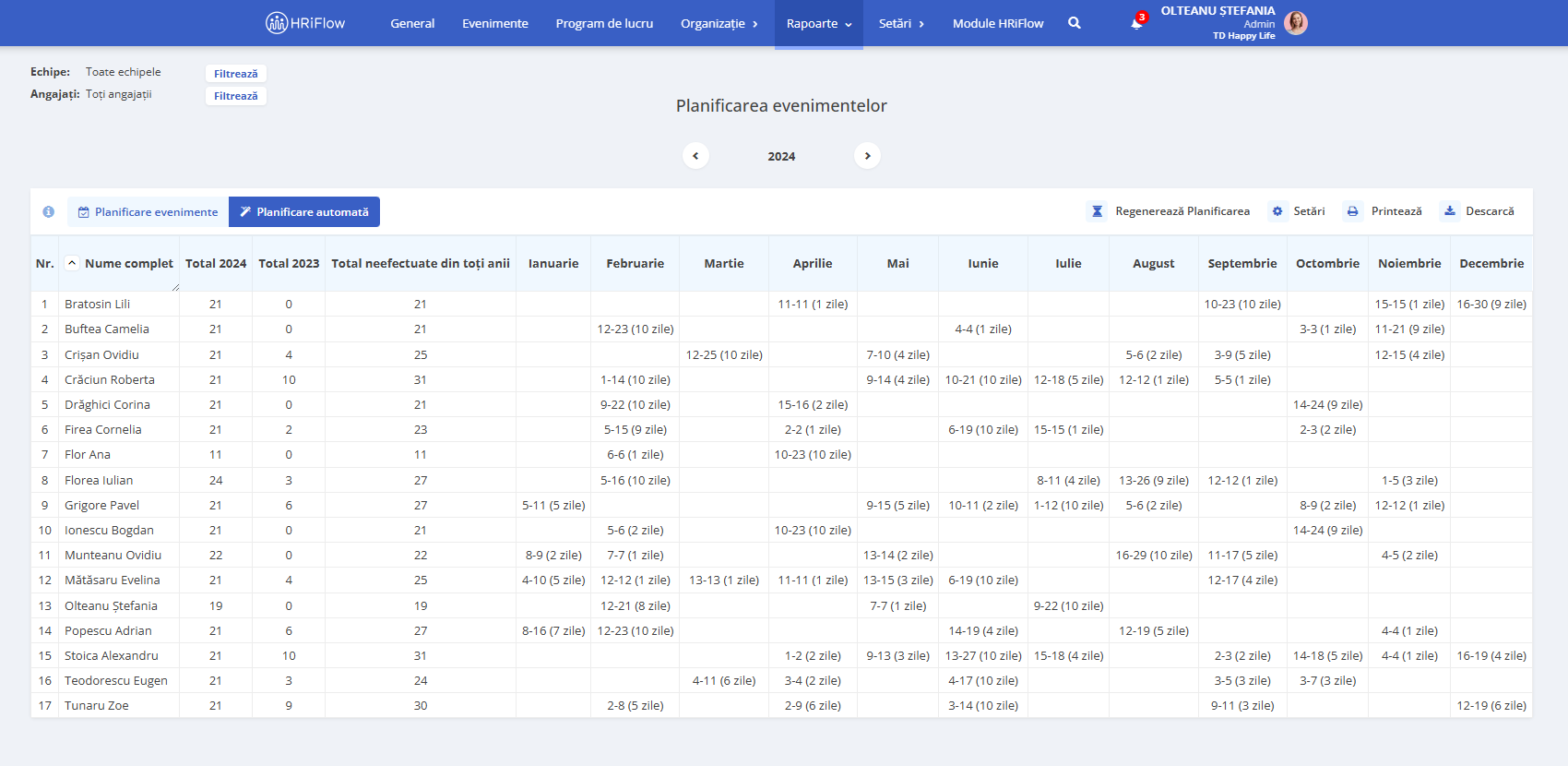This screenshot has height=766, width=1568.
Task: Select employee Flor Ana
Action: [88, 454]
